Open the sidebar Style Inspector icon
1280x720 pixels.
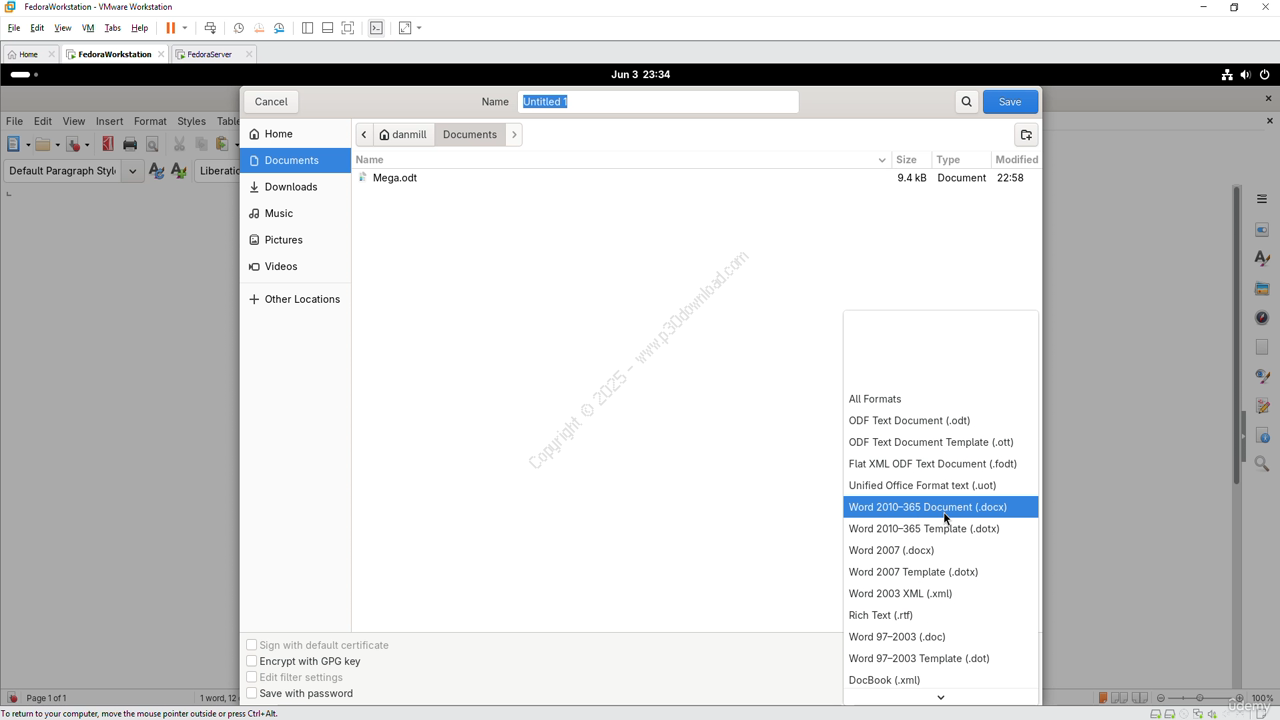tap(1262, 376)
